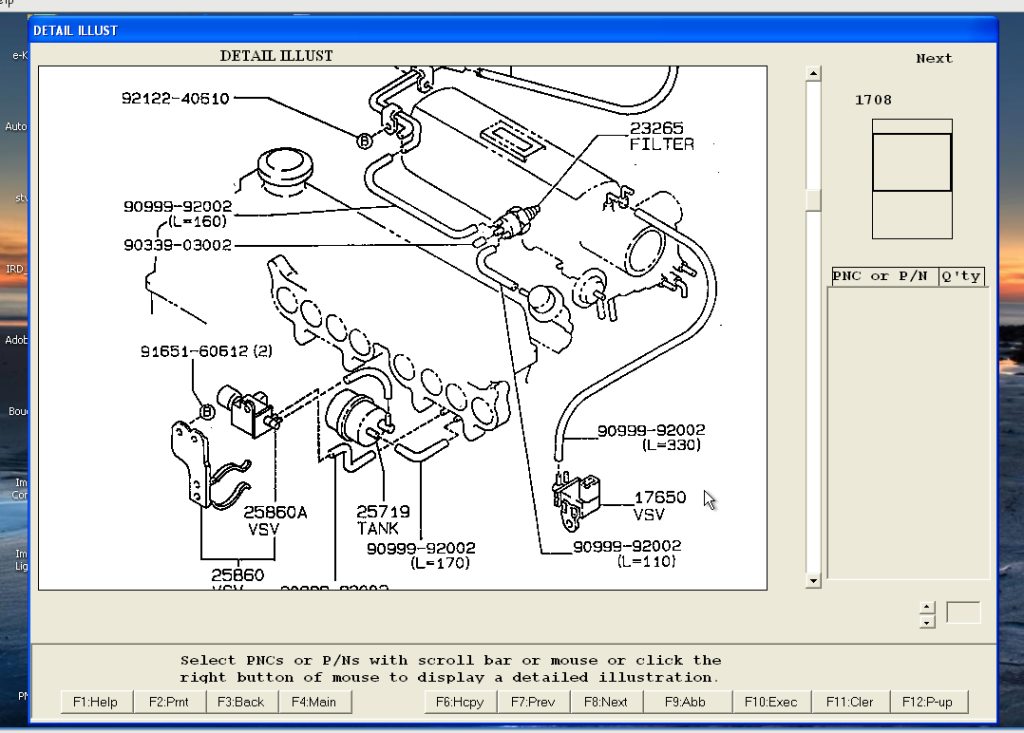The width and height of the screenshot is (1024, 733).
Task: Click the vertical scrollbar thumb
Action: click(x=813, y=200)
